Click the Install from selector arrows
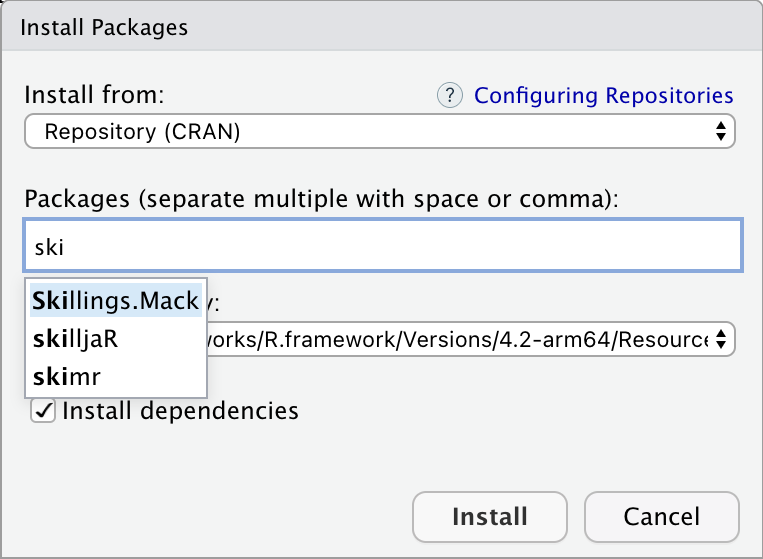Screen dimensions: 763x559 (720, 131)
